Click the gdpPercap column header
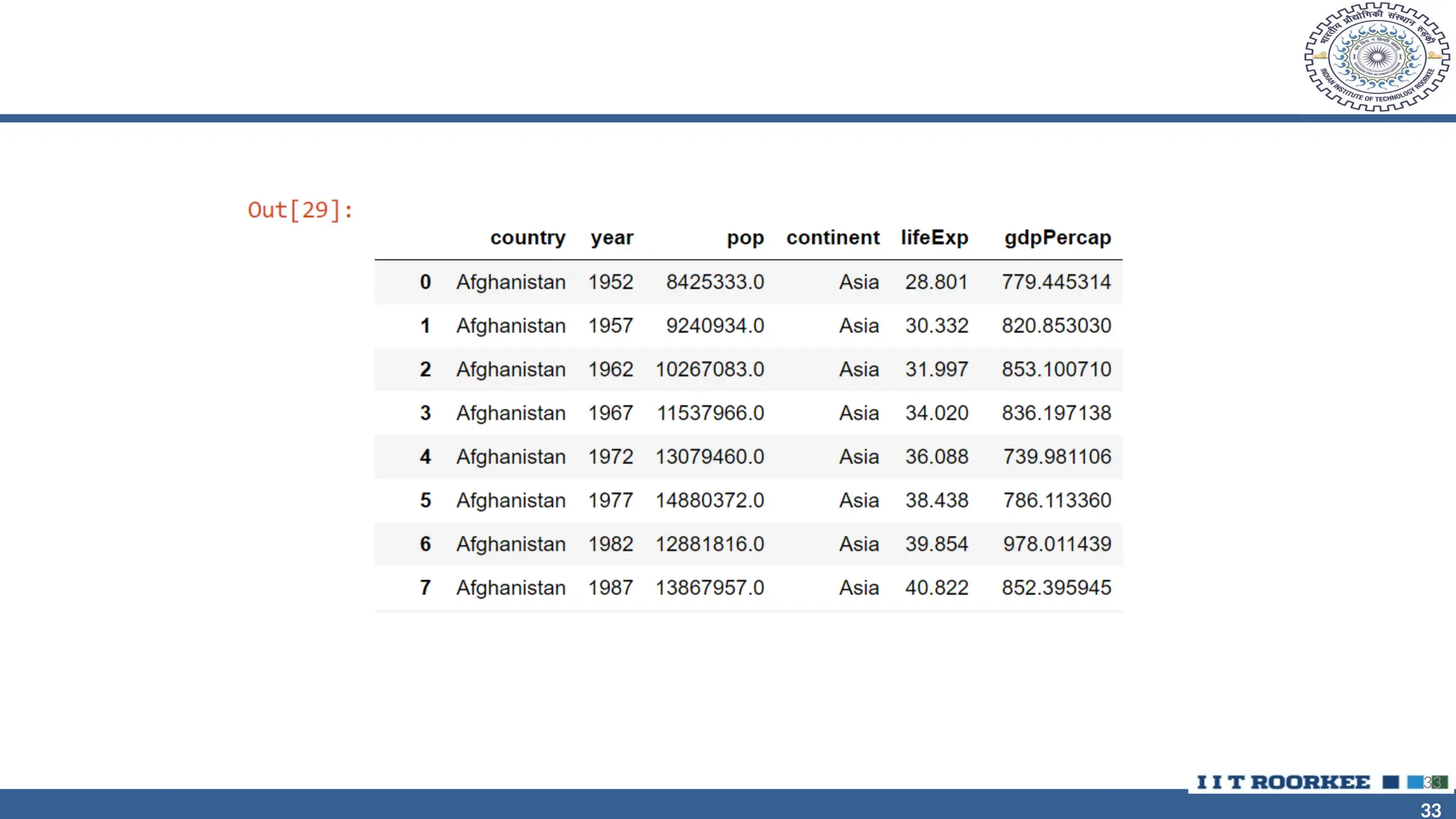The image size is (1456, 819). pos(1057,237)
